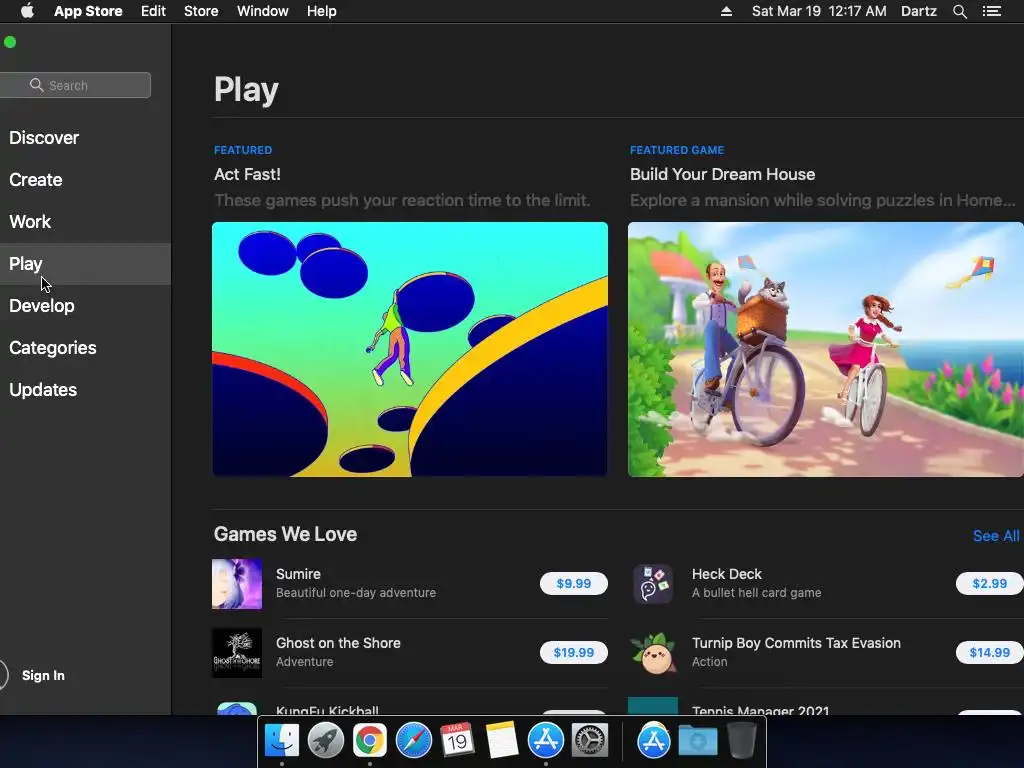The image size is (1024, 768).
Task: Open the Store menu
Action: pos(200,11)
